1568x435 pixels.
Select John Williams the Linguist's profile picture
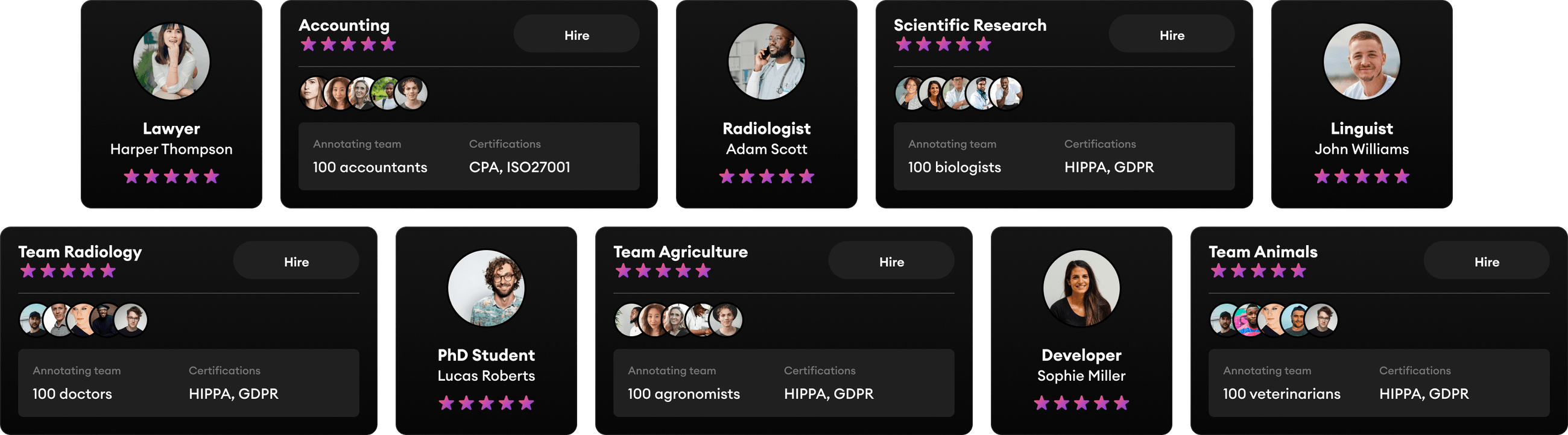coord(1362,61)
